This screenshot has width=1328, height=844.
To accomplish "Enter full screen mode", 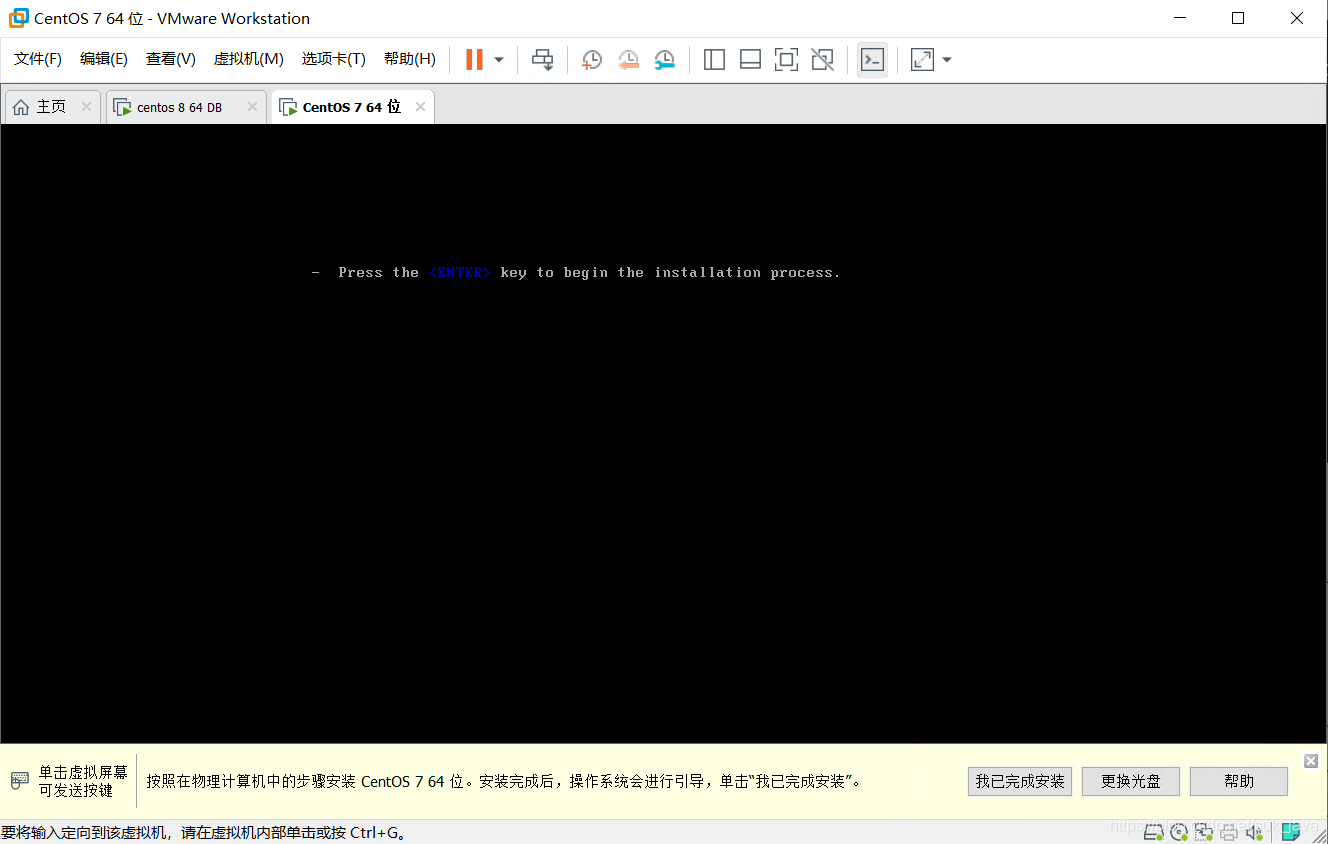I will coord(786,59).
